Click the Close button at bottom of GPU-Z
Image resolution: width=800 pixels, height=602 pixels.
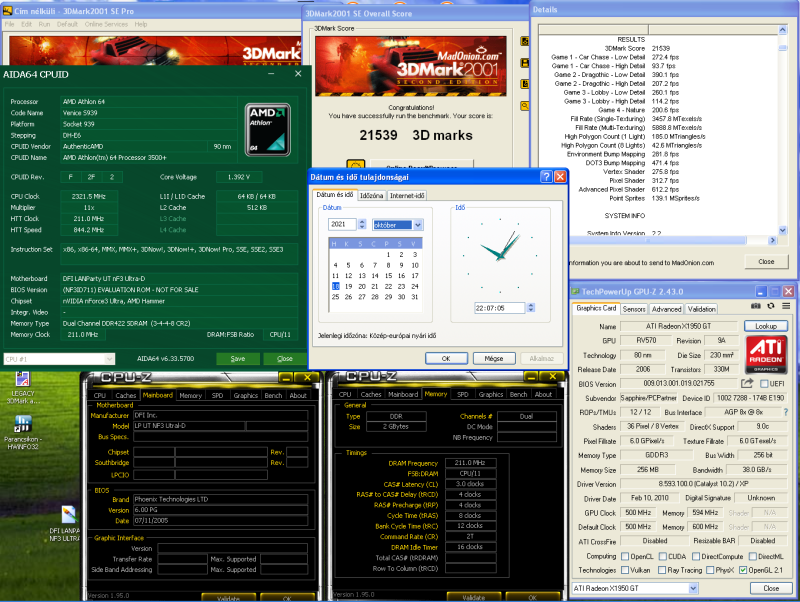coord(771,588)
